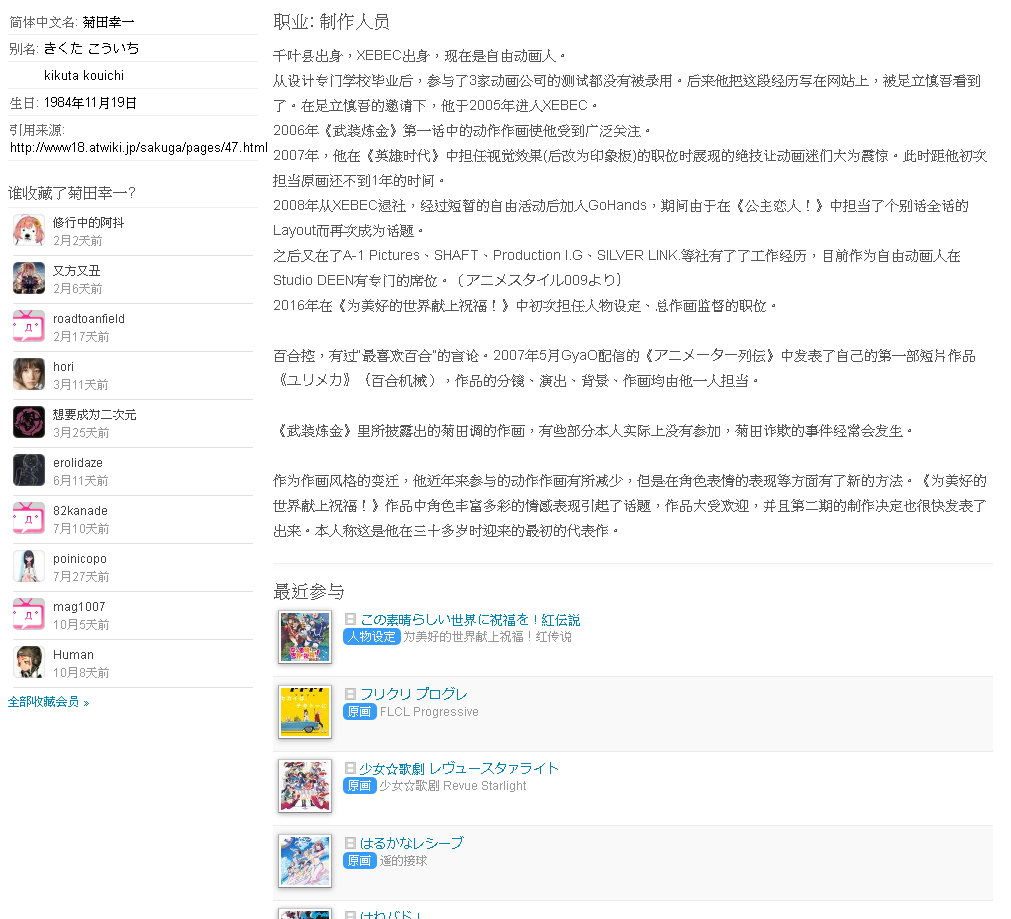
Task: Open the atwiki sakuga source URL
Action: point(138,148)
